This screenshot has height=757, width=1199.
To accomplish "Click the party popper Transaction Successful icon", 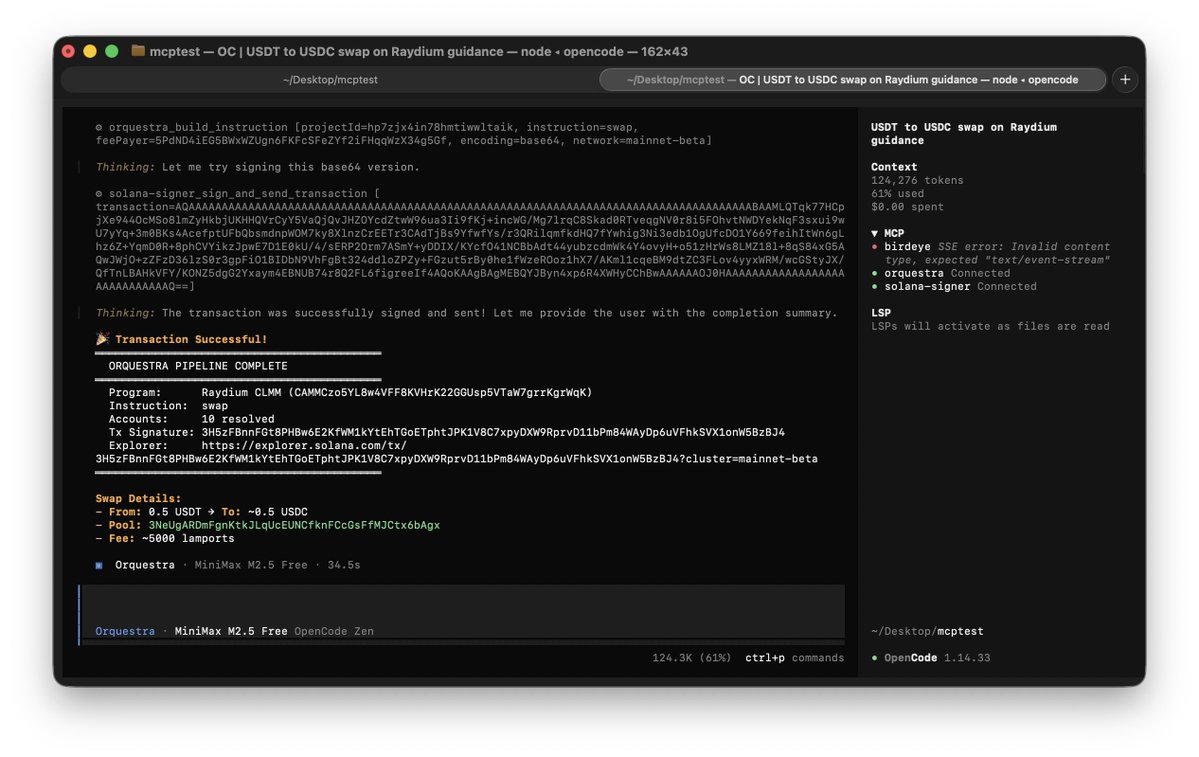I will point(102,339).
